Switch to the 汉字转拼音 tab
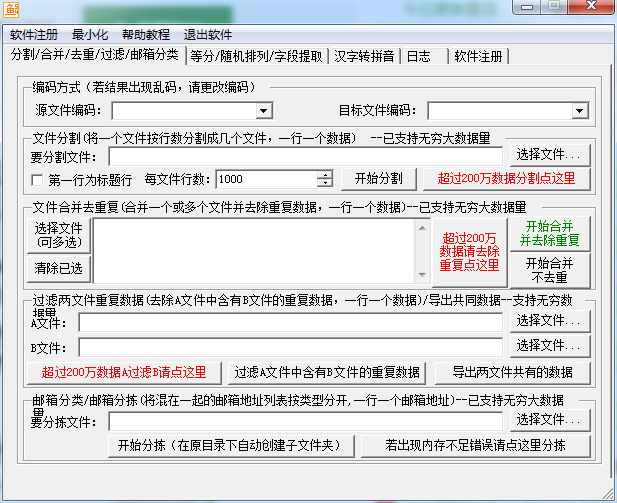 click(x=364, y=56)
